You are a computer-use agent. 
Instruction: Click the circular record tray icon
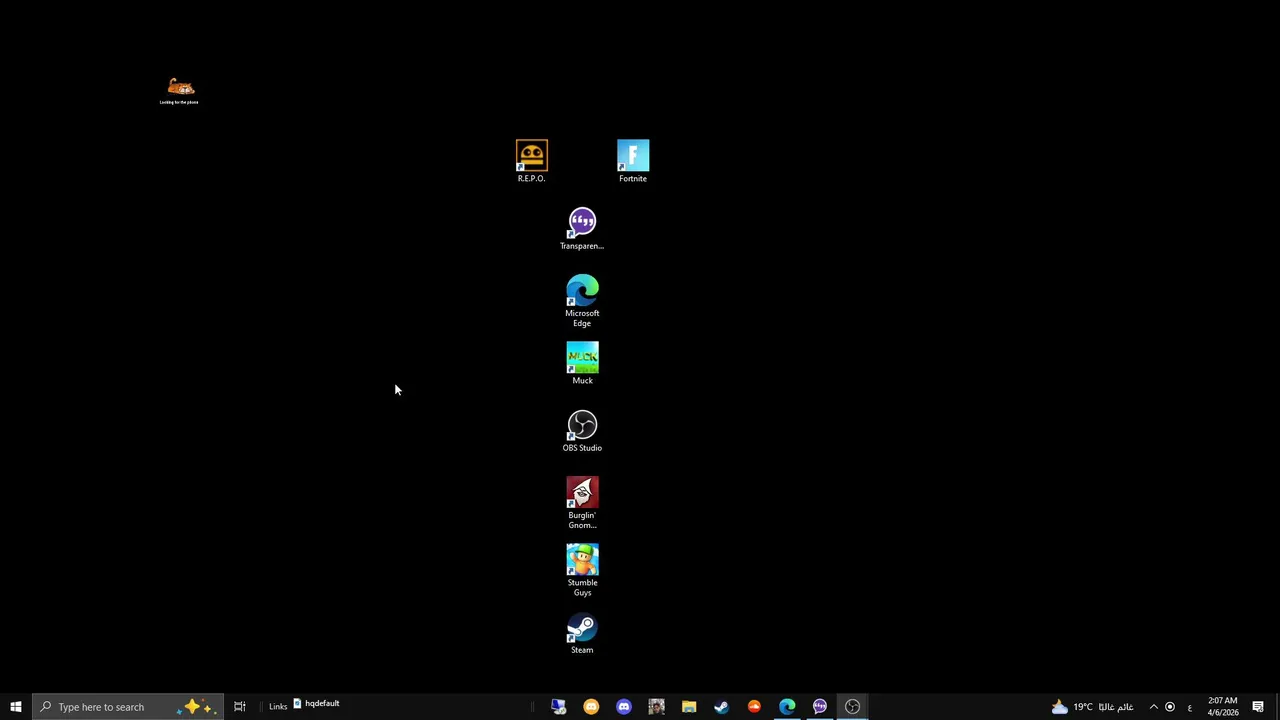click(1170, 707)
